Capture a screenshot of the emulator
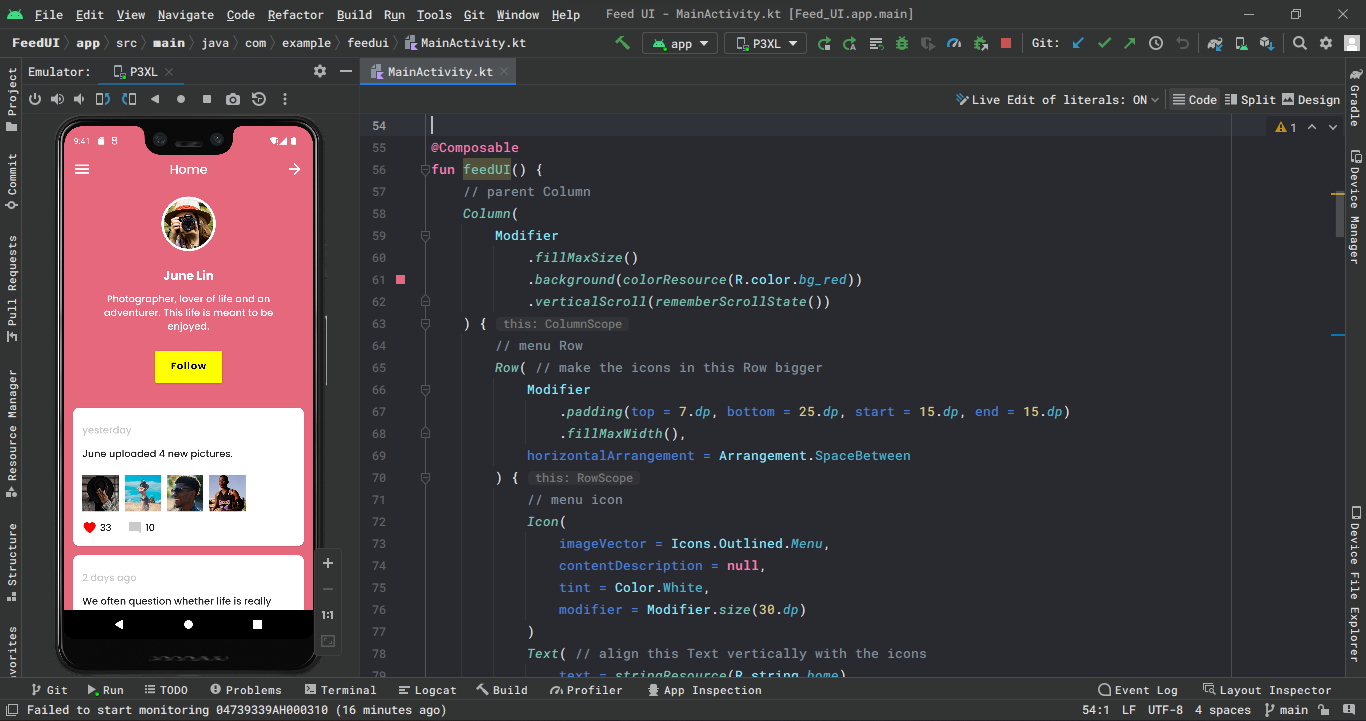1366x721 pixels. (233, 99)
